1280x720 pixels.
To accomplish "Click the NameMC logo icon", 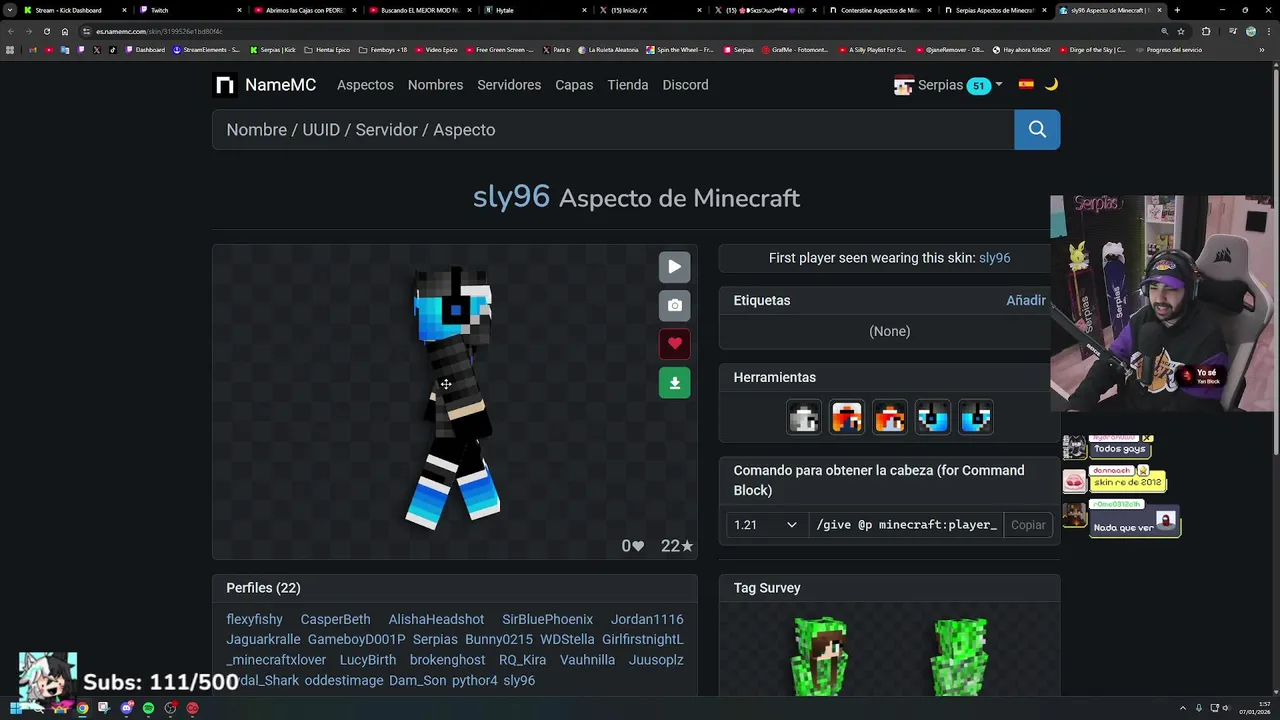I will point(225,85).
